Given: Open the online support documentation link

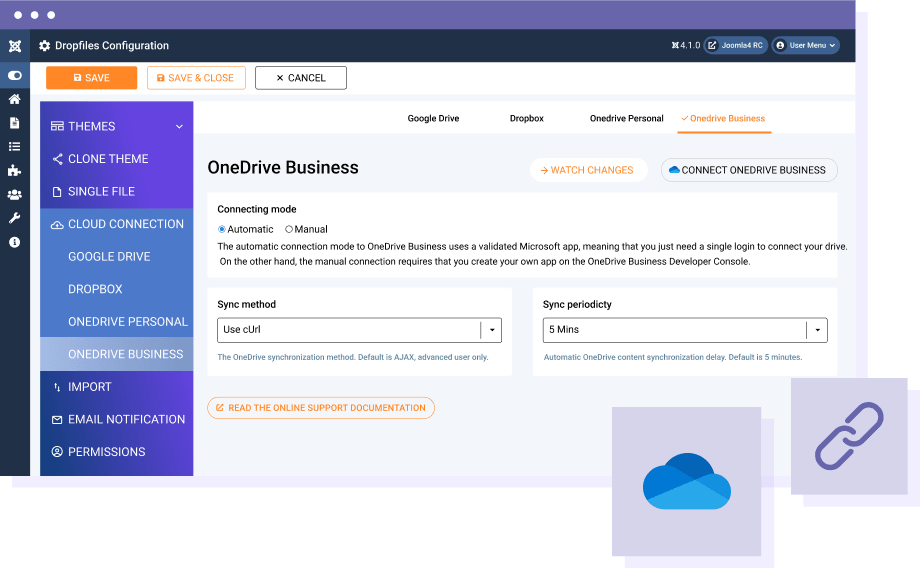Looking at the screenshot, I should (x=321, y=408).
